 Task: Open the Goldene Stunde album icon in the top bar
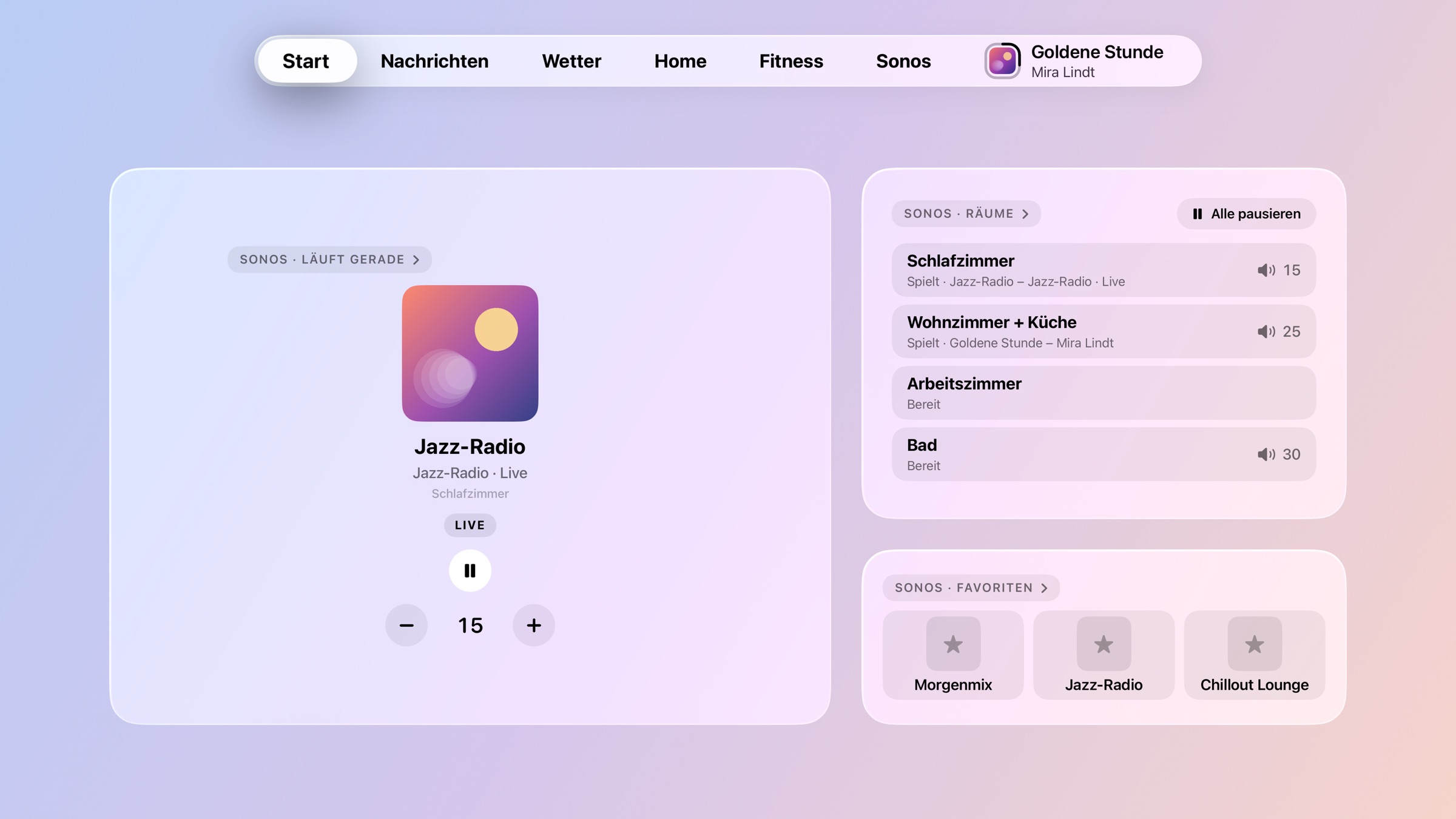point(1002,61)
